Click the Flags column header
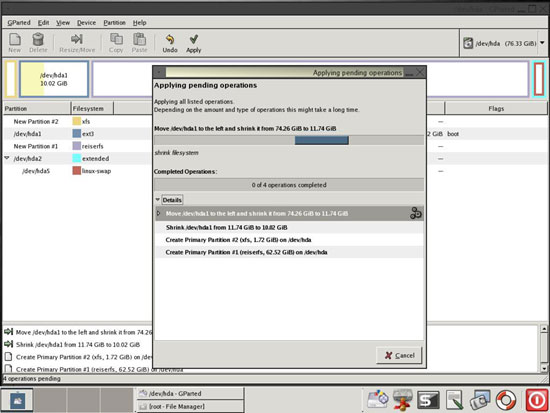 (496, 108)
